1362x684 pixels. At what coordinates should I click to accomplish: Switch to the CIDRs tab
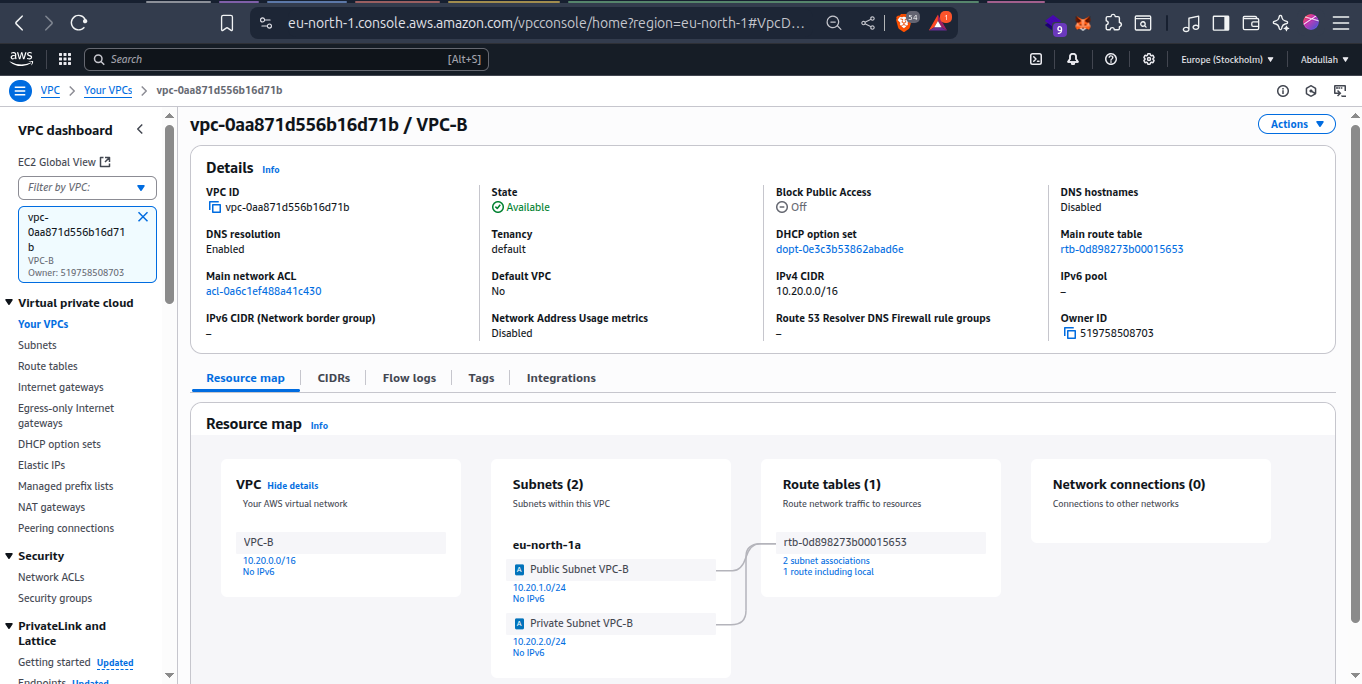click(x=334, y=378)
